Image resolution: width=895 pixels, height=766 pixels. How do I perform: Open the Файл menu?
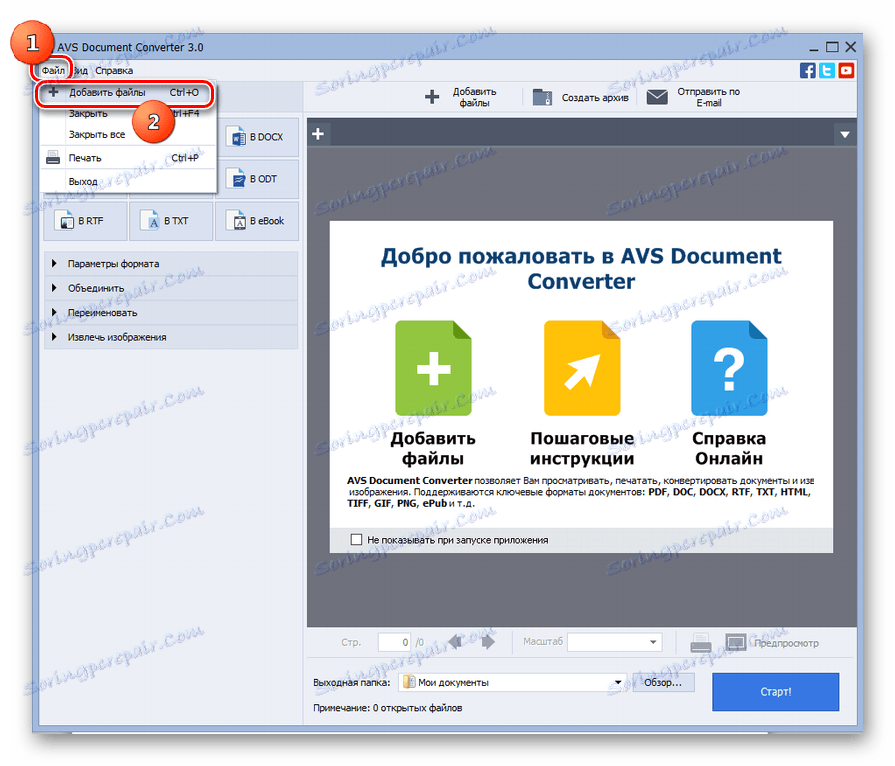(53, 71)
